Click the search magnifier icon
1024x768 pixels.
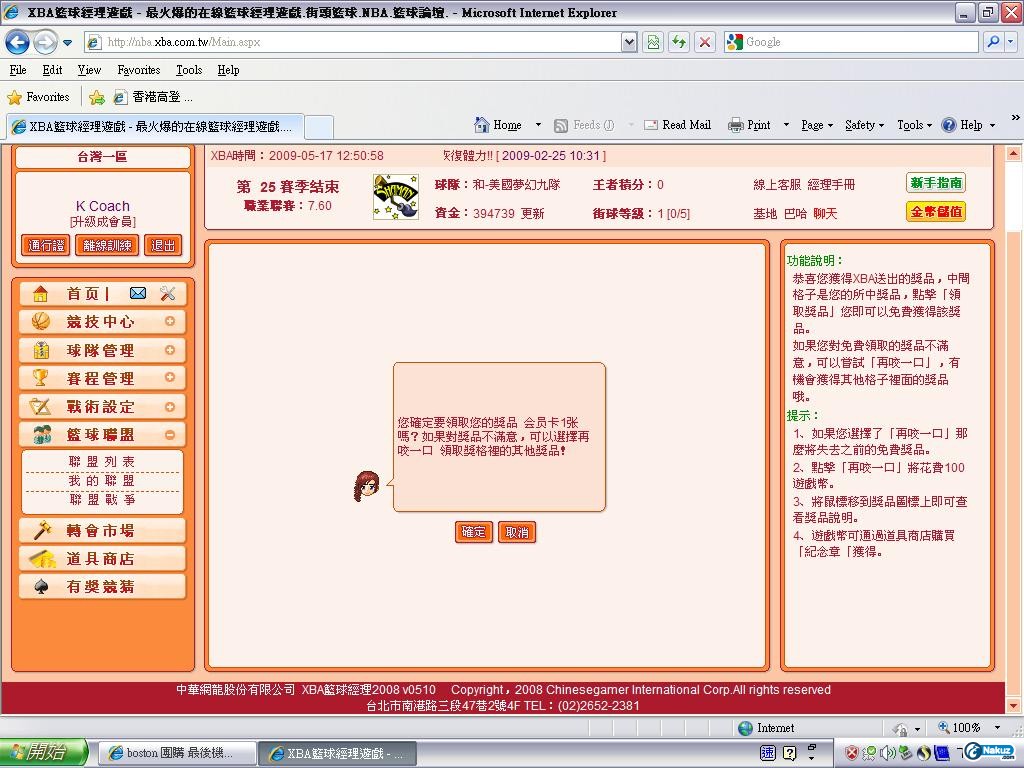tap(993, 42)
